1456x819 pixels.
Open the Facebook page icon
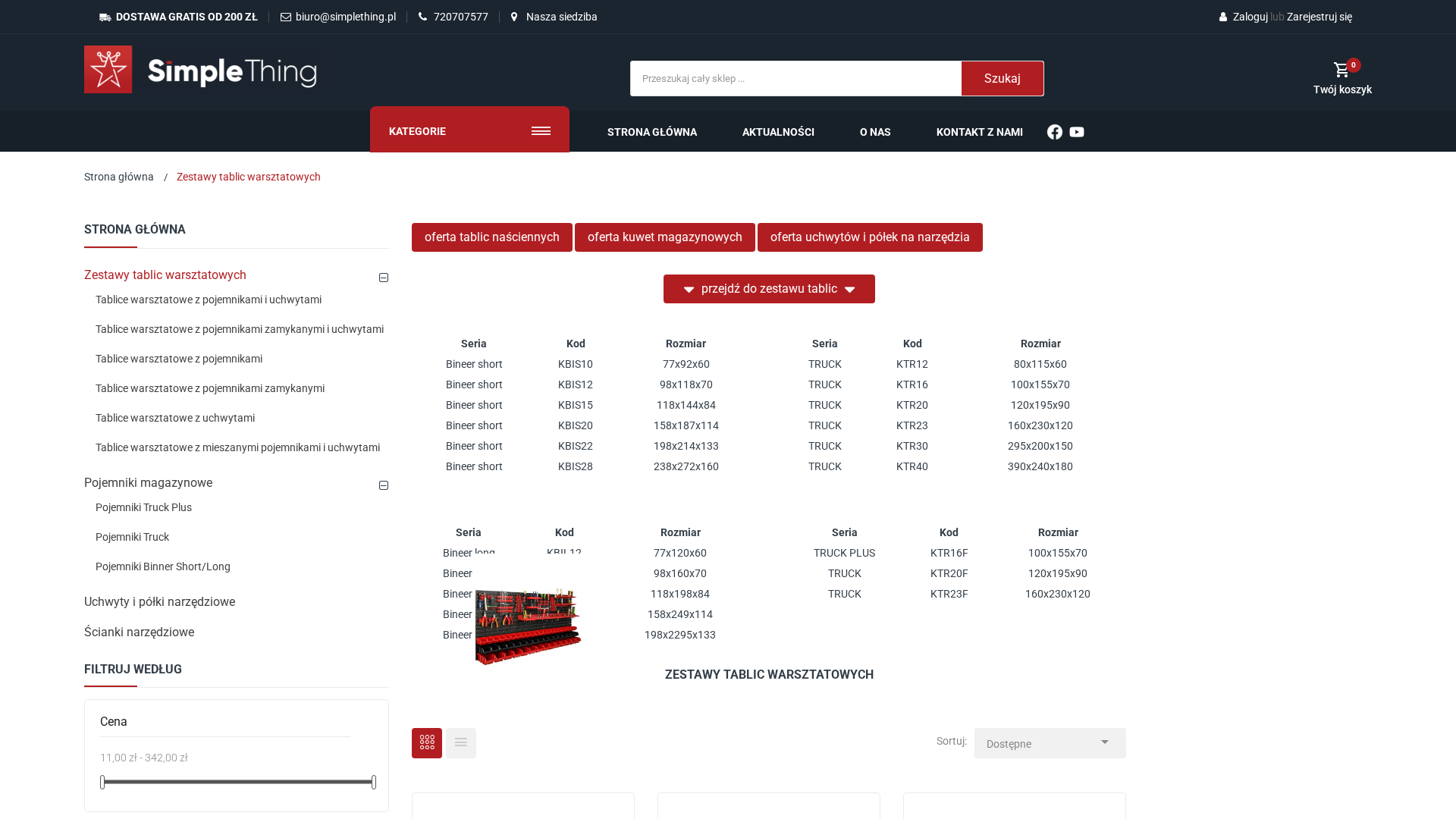[1055, 132]
